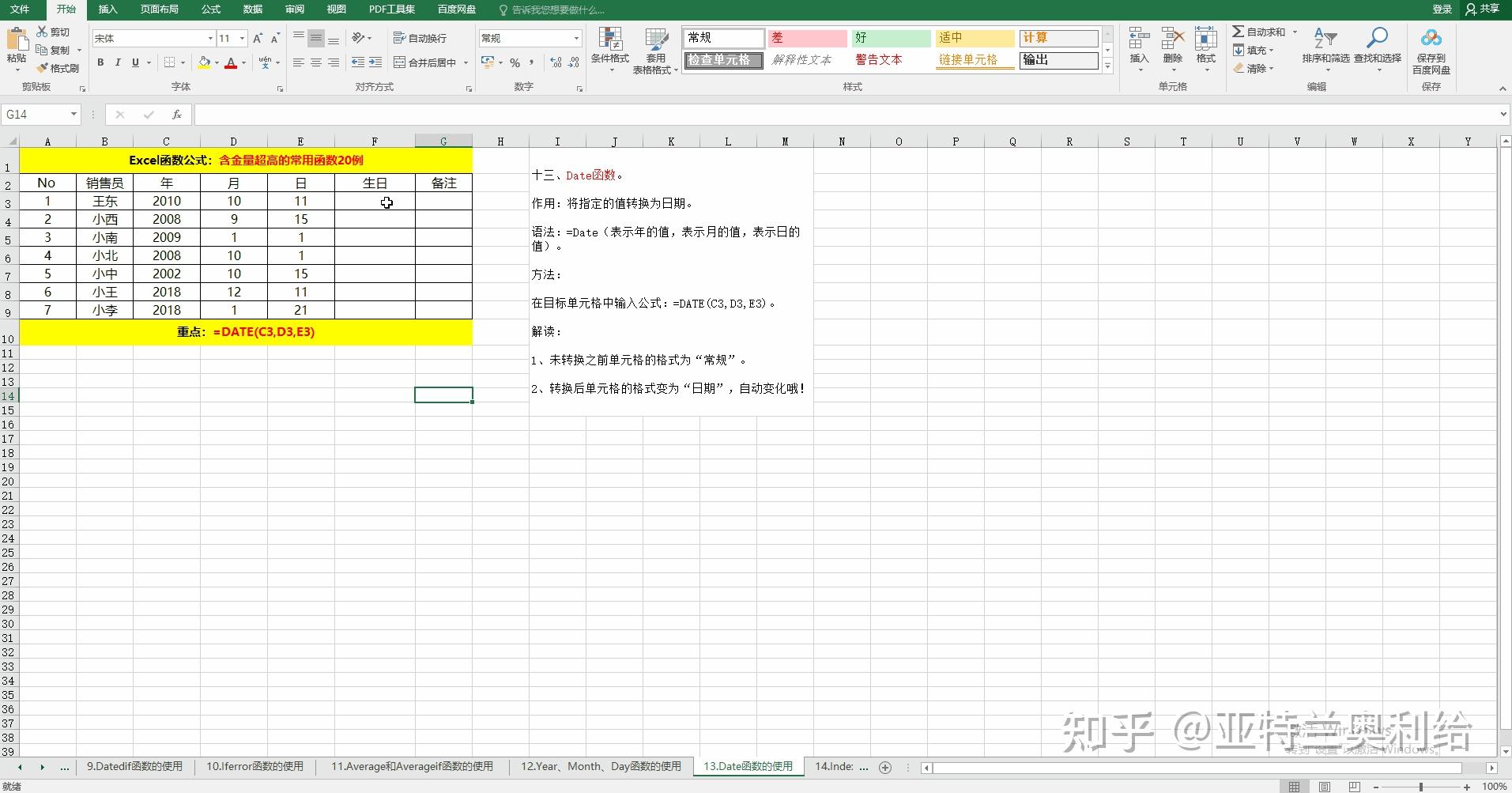Toggle center horizontal alignment
This screenshot has width=1512, height=793.
pyautogui.click(x=315, y=62)
